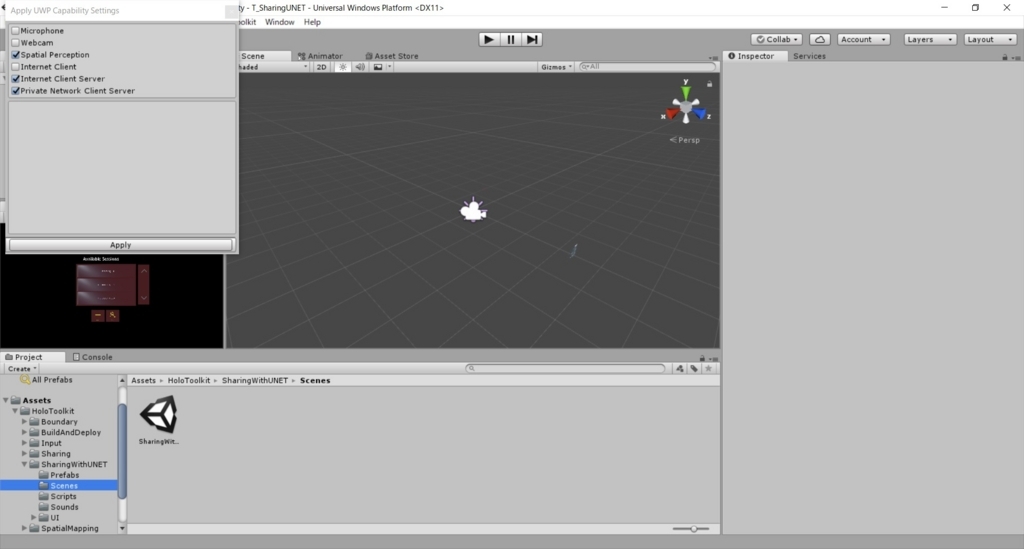
Task: Toggle 2D view mode button
Action: pyautogui.click(x=321, y=67)
